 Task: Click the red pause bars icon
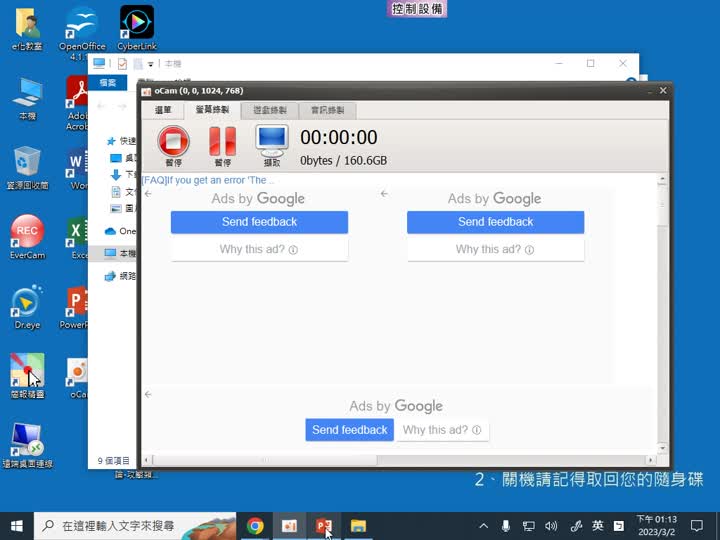(x=223, y=141)
